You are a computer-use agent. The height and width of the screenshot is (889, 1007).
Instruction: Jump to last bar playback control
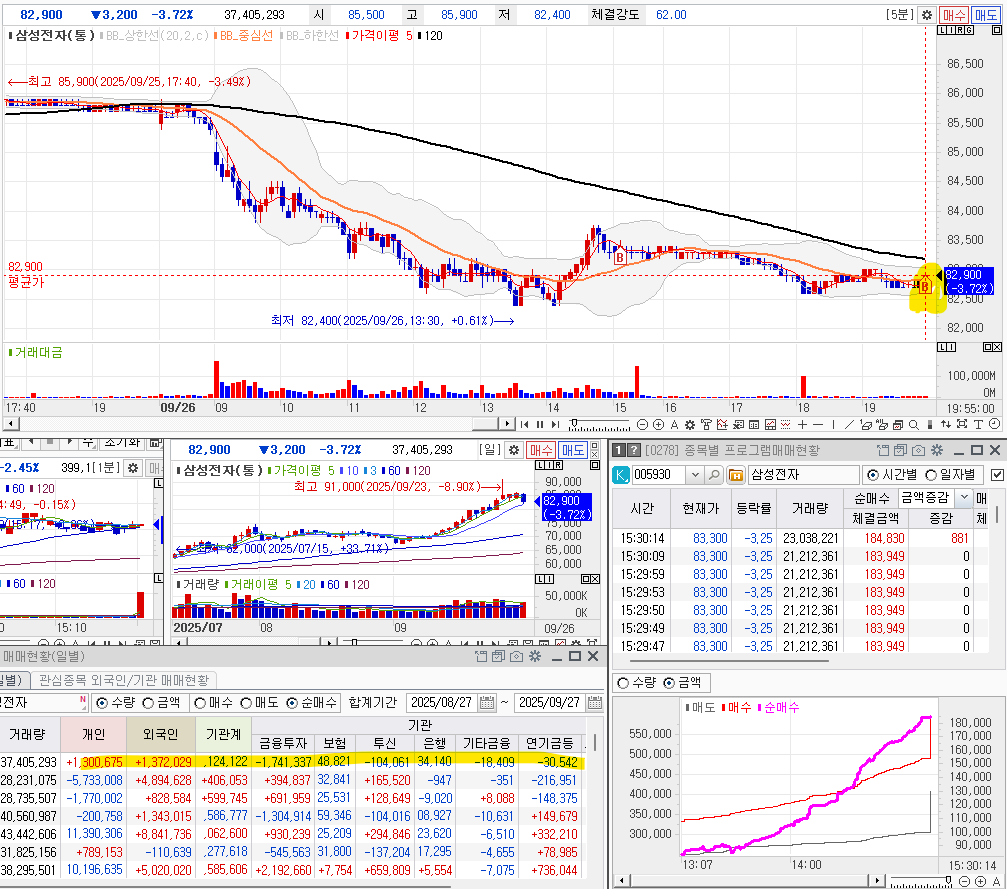(556, 425)
